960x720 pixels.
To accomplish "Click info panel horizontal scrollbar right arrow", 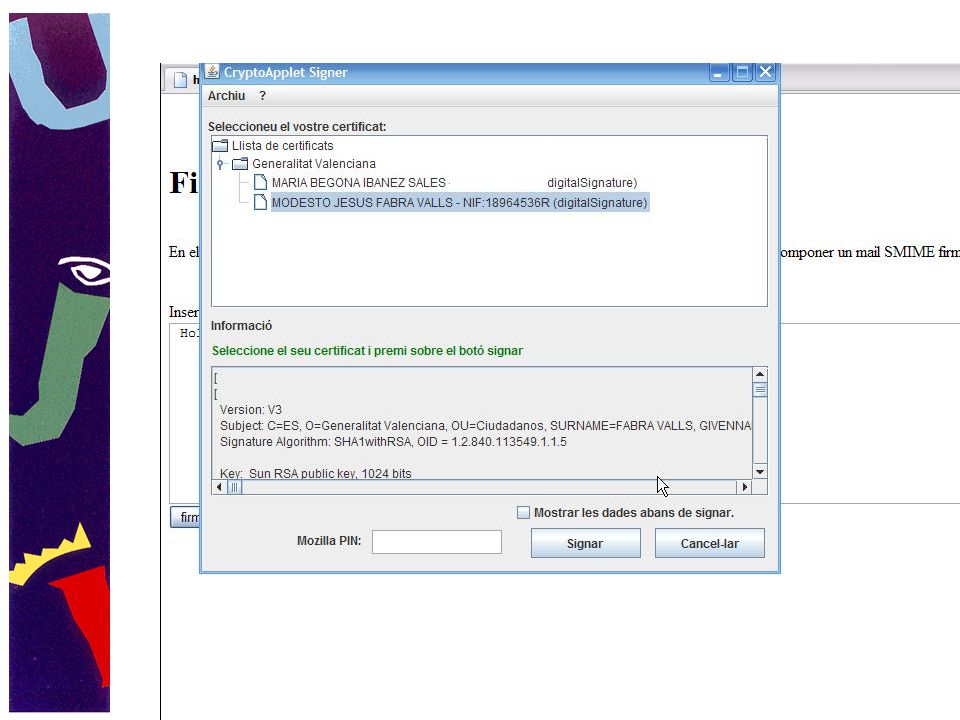I will pos(744,487).
